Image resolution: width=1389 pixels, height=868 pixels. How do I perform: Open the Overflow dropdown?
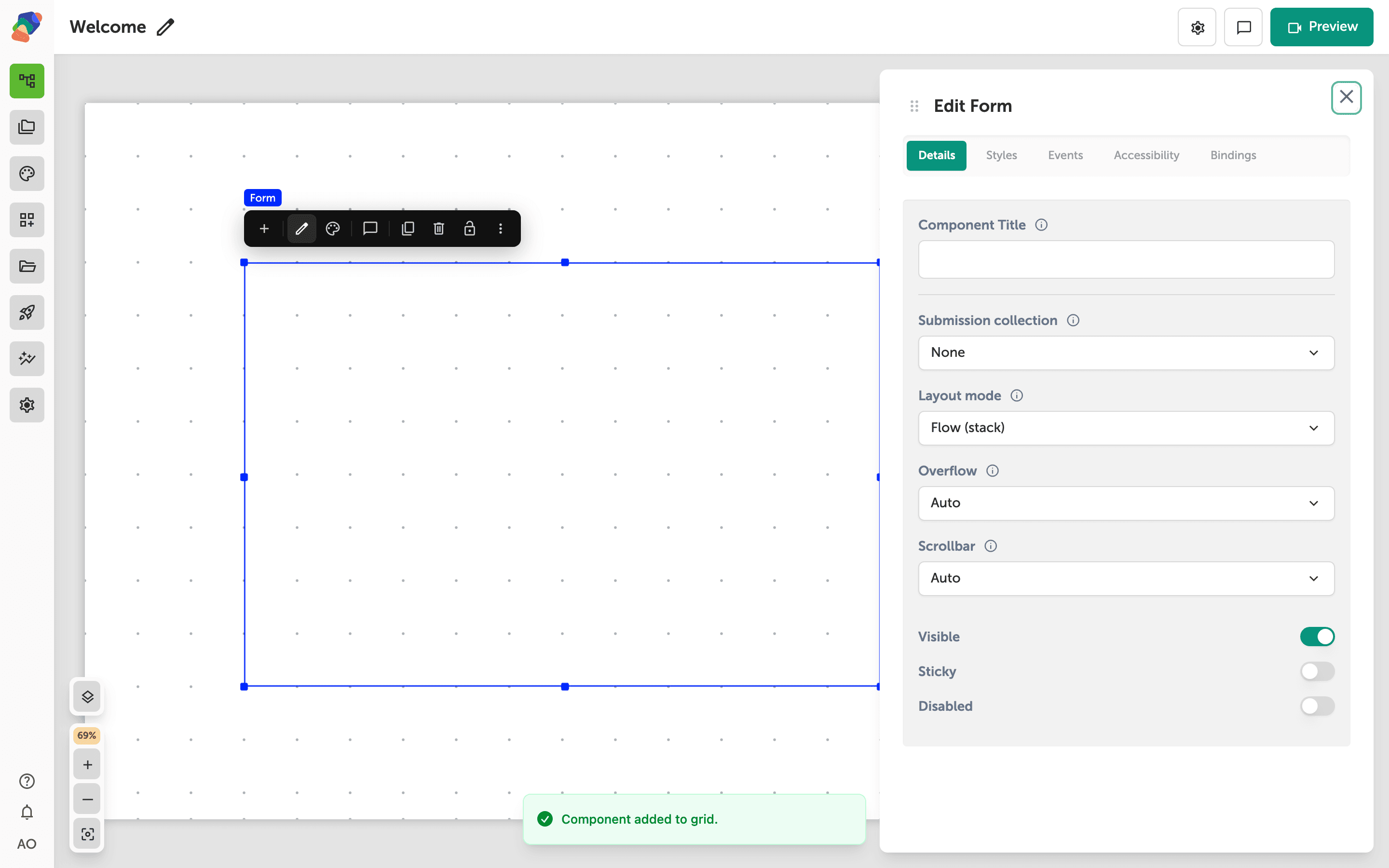(x=1126, y=503)
